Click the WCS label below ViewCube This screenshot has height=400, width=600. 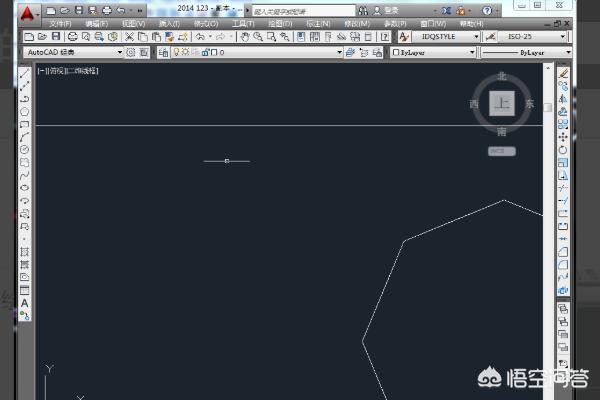tap(501, 151)
